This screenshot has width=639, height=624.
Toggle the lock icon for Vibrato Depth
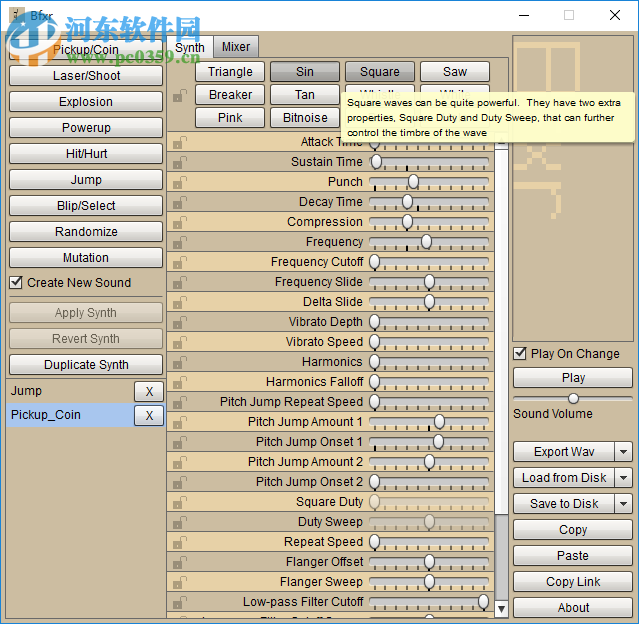point(180,322)
